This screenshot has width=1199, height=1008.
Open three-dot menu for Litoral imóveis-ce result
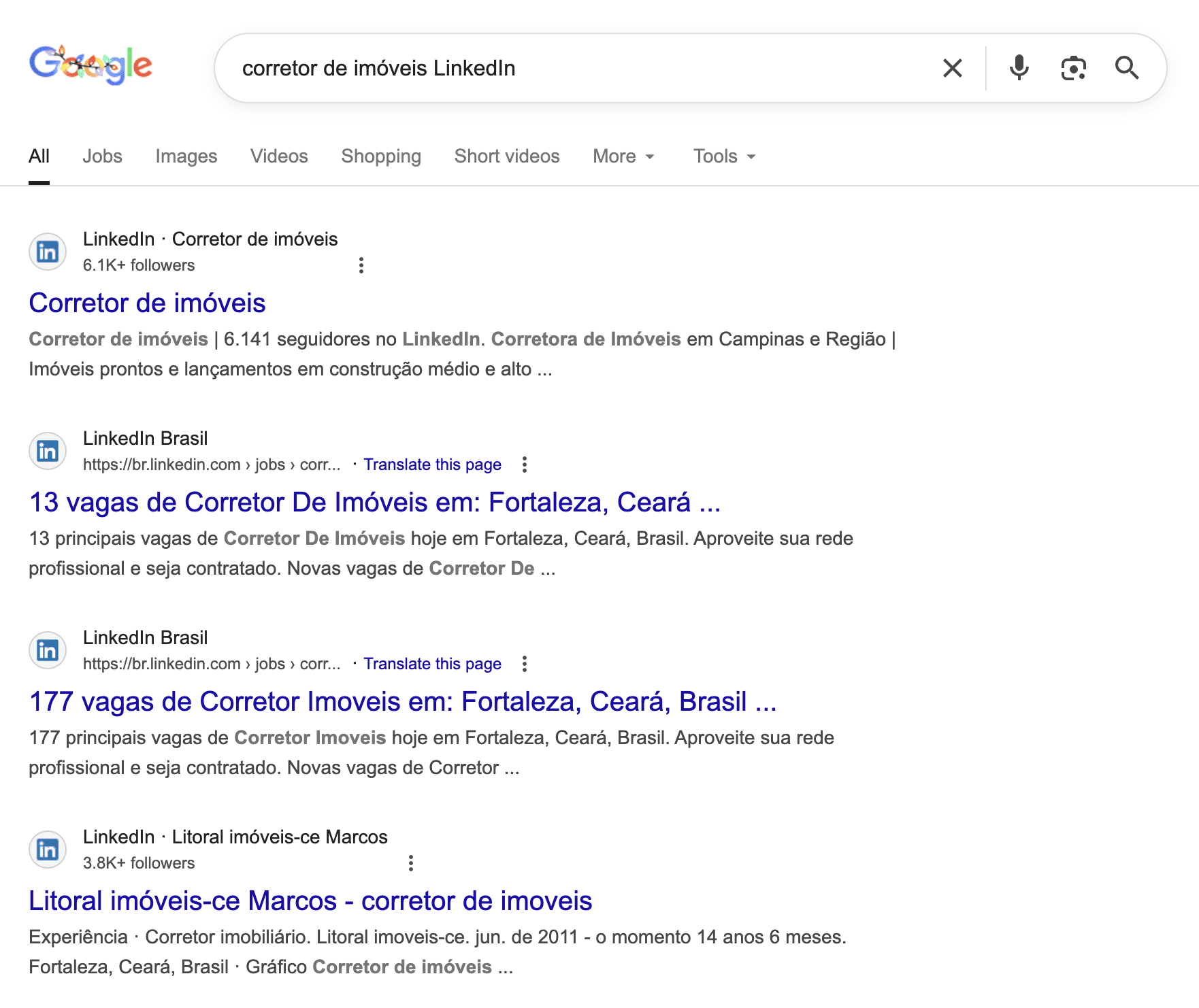[x=410, y=863]
